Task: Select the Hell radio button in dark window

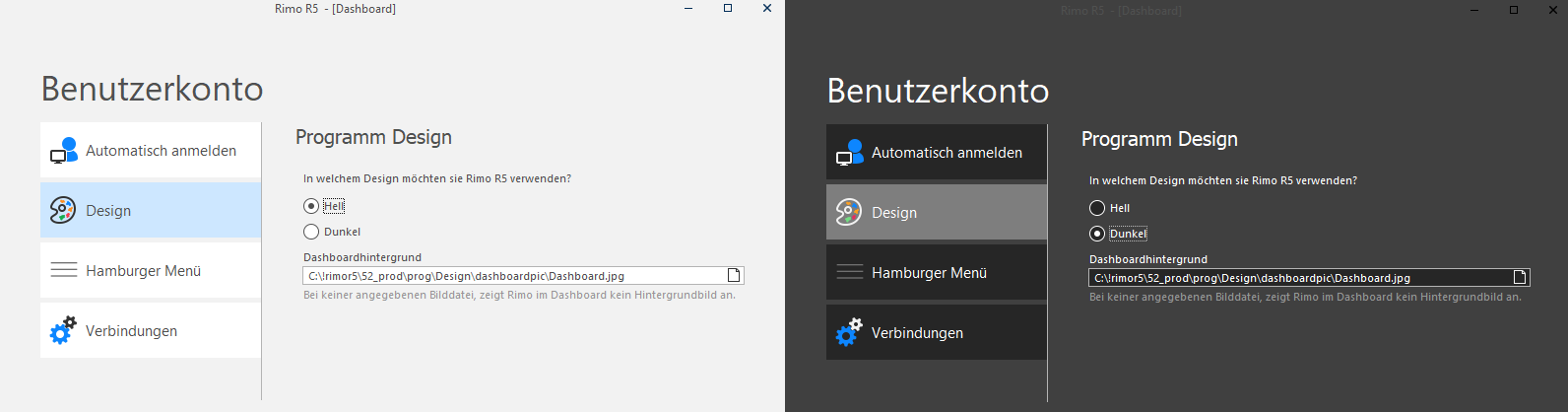Action: click(1097, 208)
